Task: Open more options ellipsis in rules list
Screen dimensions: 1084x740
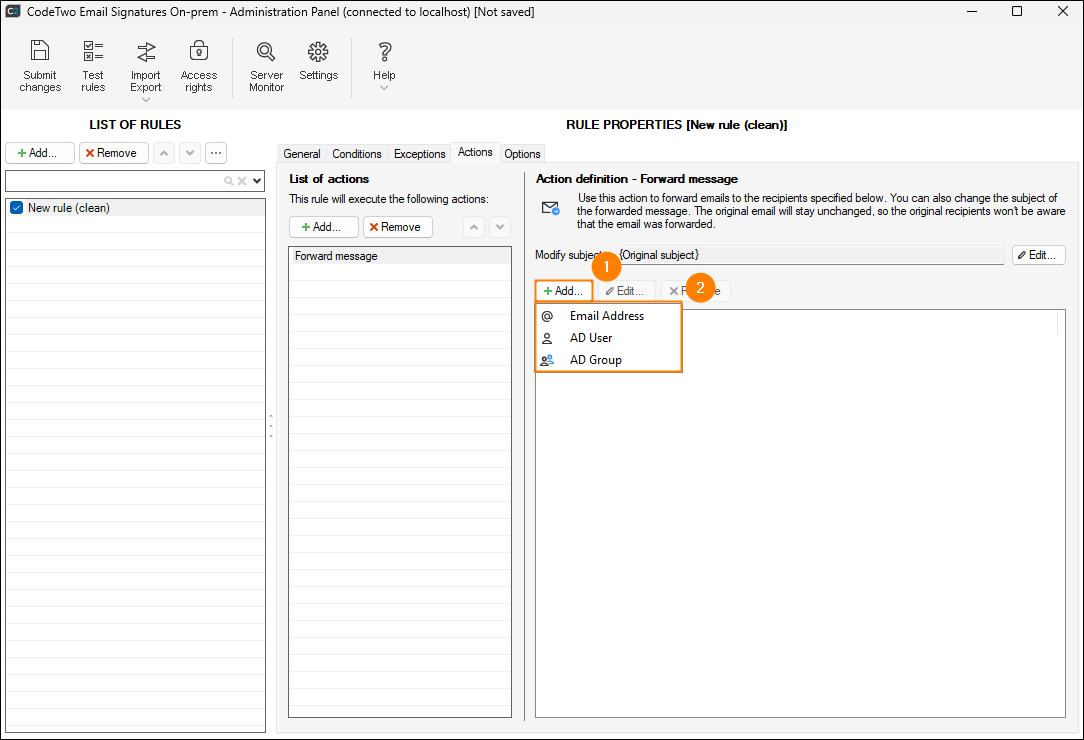Action: (x=216, y=153)
